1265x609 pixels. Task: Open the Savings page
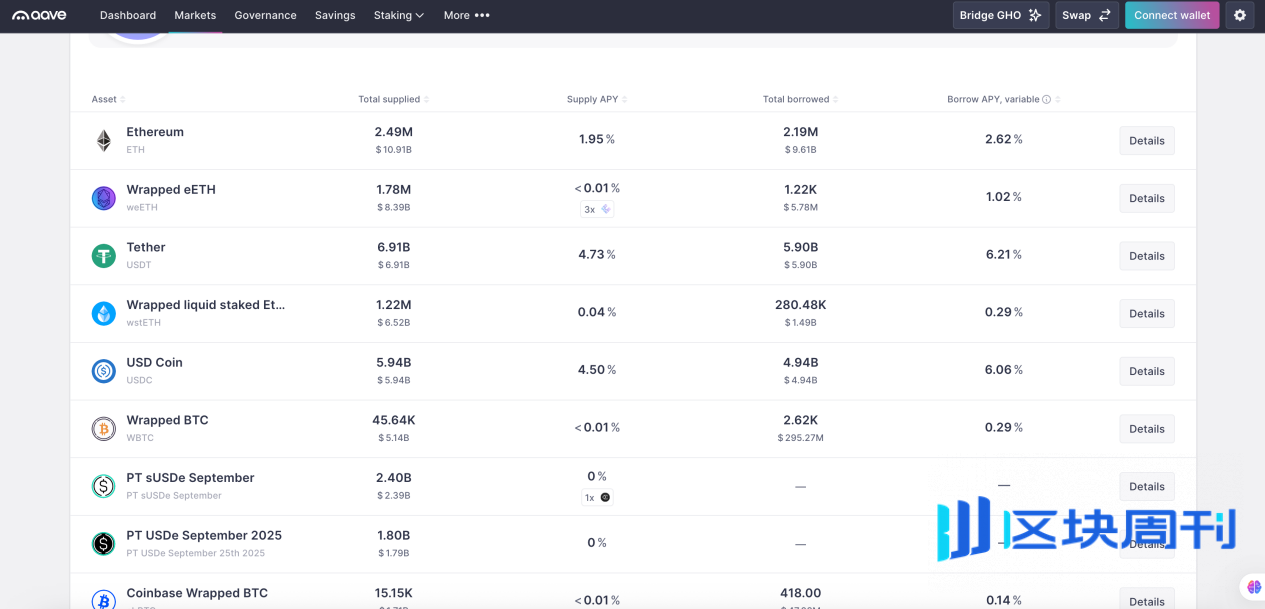point(335,15)
